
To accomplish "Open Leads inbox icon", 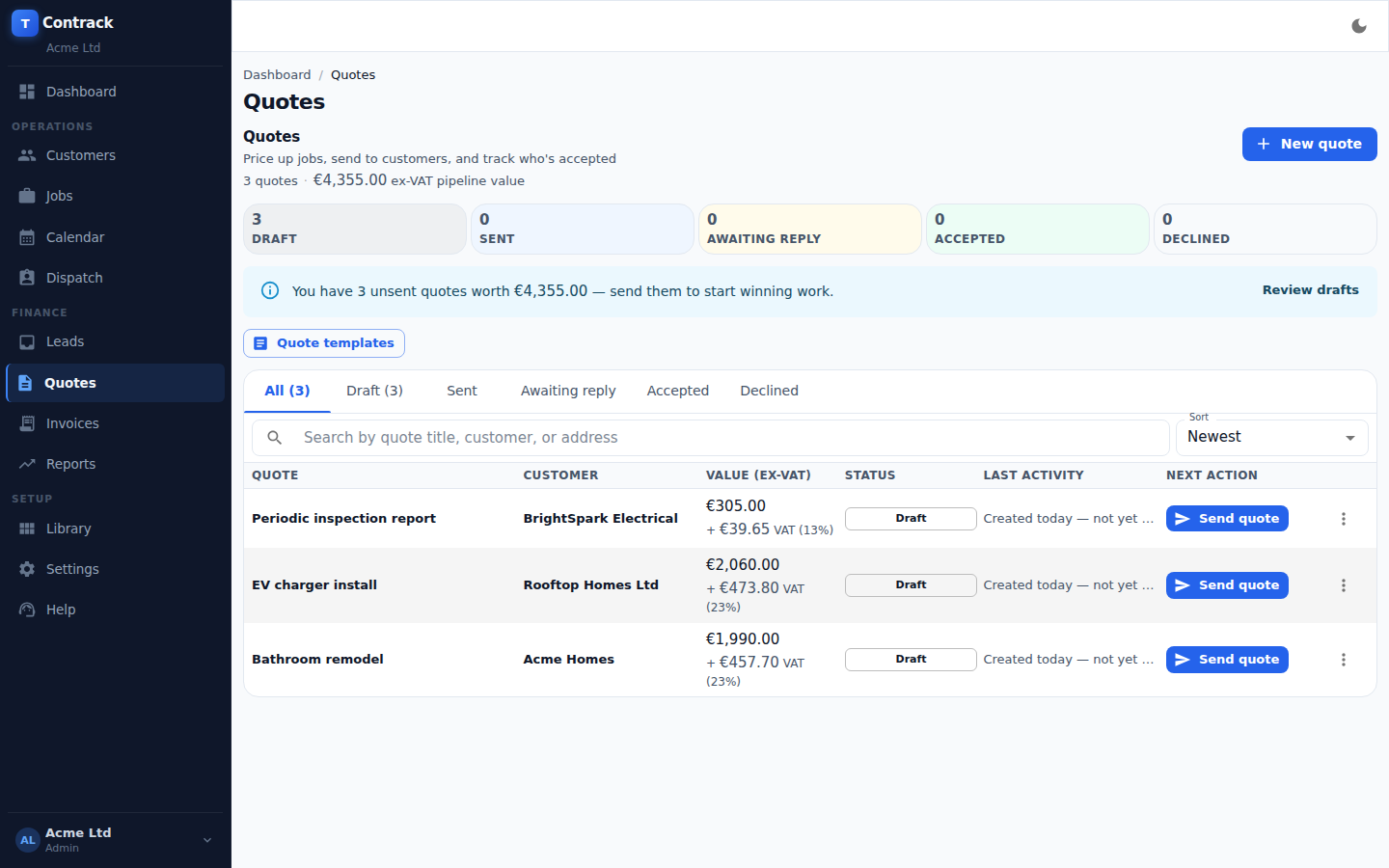I will [x=27, y=341].
